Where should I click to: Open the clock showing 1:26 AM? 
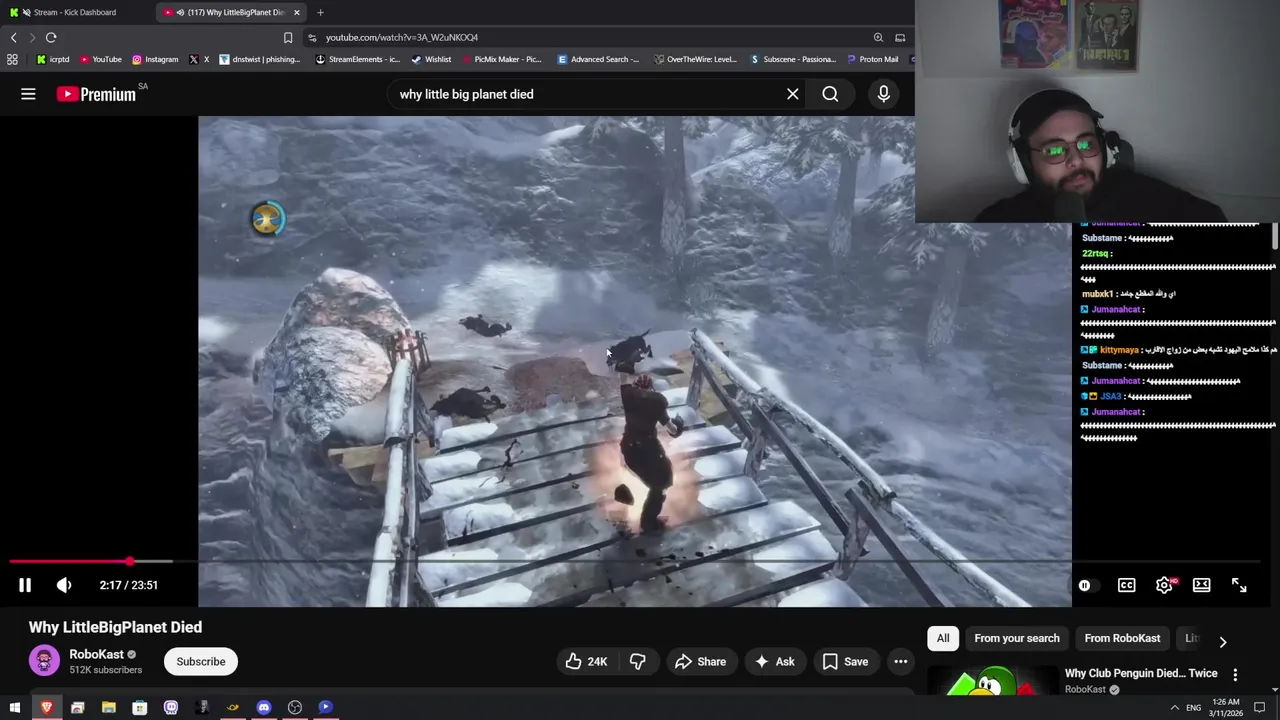[1226, 707]
